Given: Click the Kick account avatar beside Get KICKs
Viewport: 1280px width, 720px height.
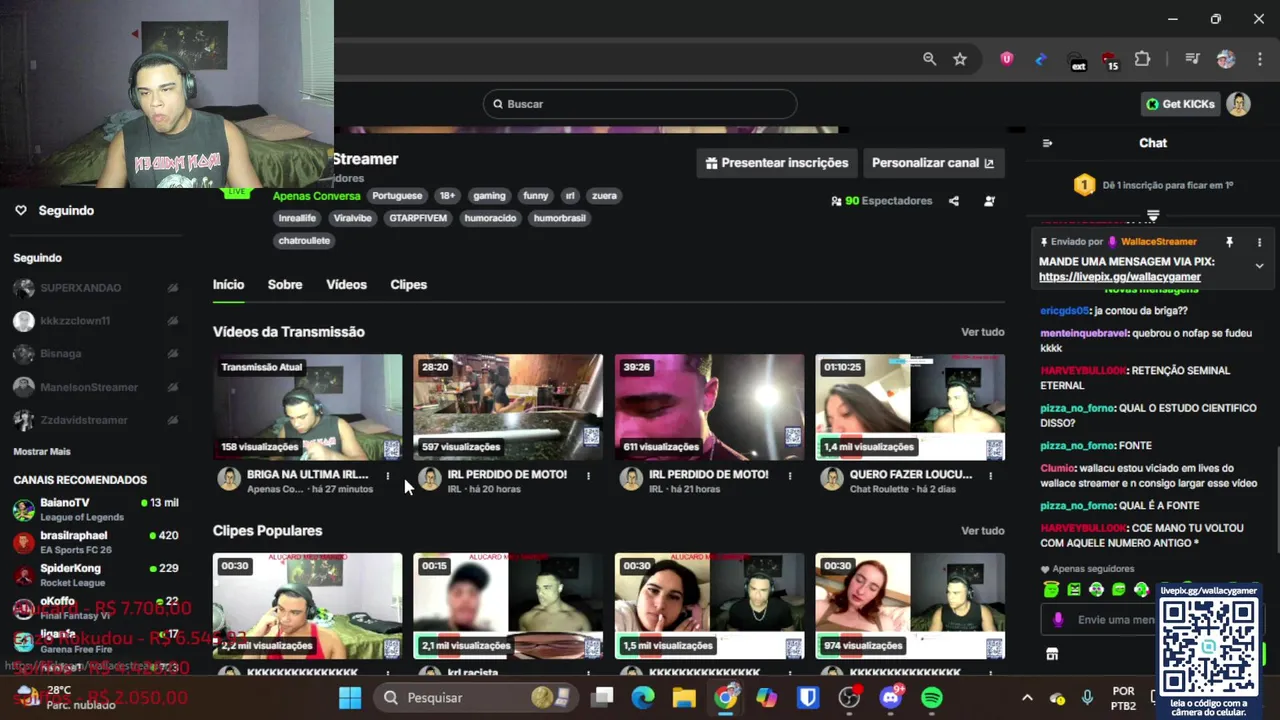Looking at the screenshot, I should click(1239, 104).
